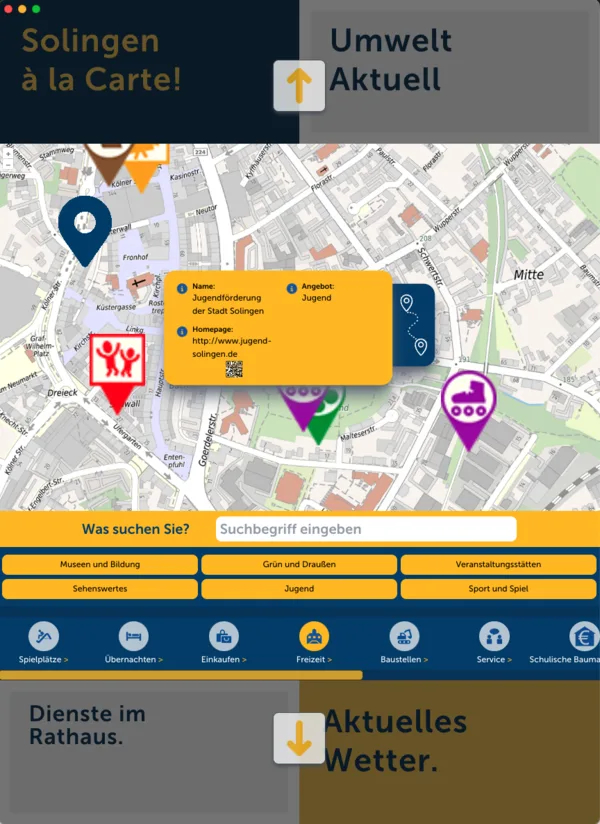Click the QR code in the popup
Viewport: 600px width, 824px height.
pos(234,369)
